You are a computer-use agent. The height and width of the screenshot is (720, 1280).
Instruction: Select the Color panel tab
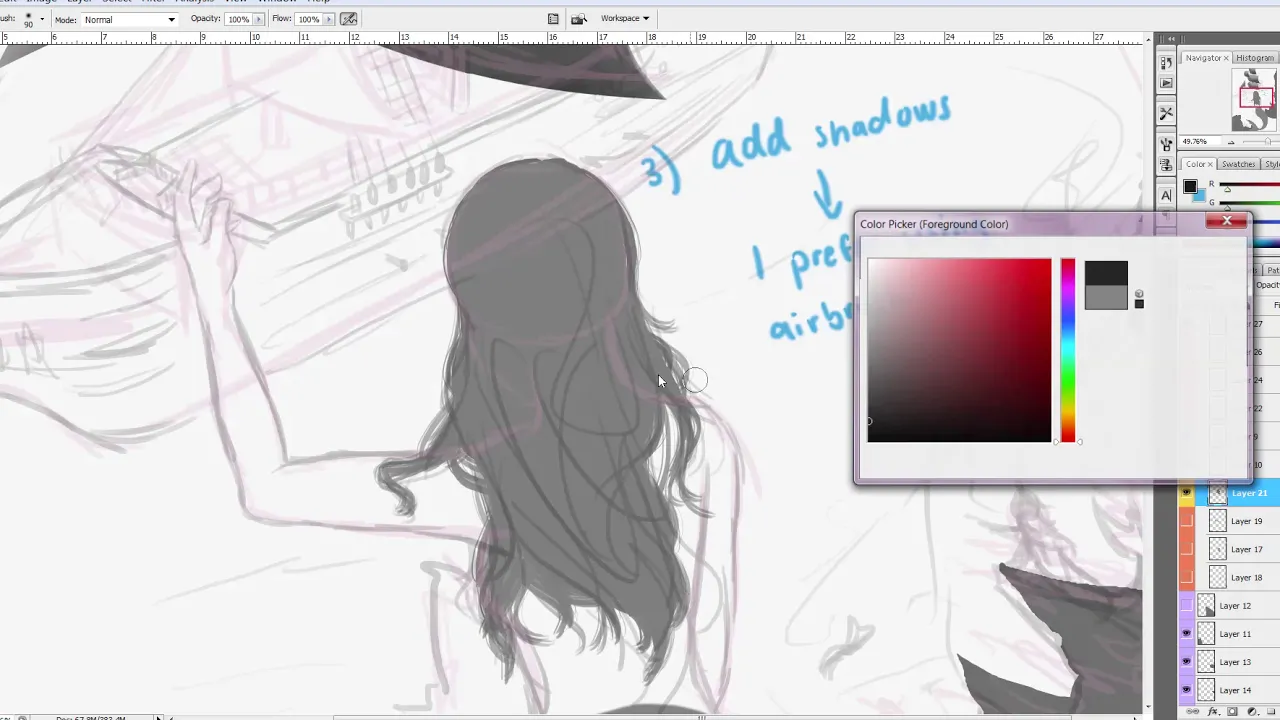click(x=1196, y=164)
